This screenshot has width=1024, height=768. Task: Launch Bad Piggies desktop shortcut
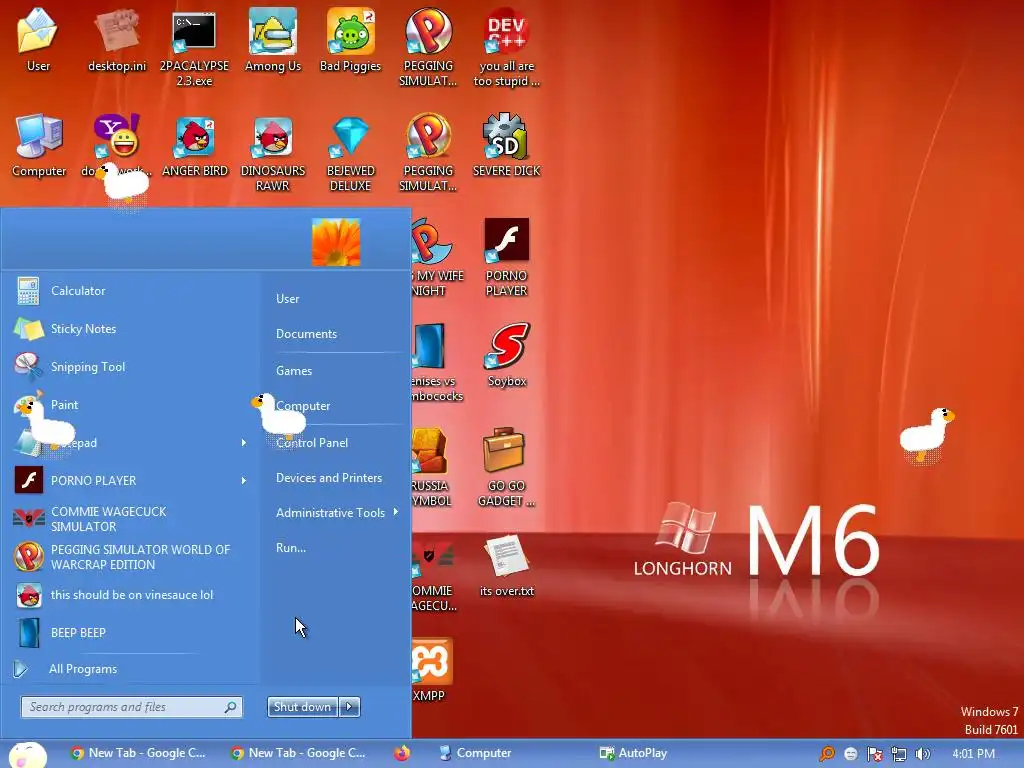coord(350,39)
